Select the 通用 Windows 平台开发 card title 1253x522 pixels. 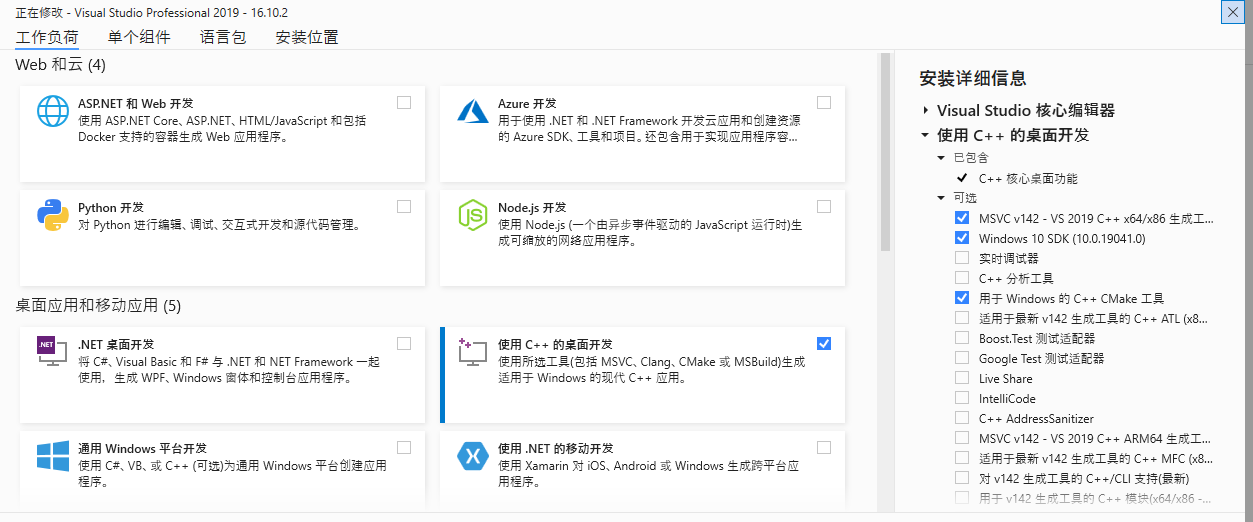[x=143, y=448]
